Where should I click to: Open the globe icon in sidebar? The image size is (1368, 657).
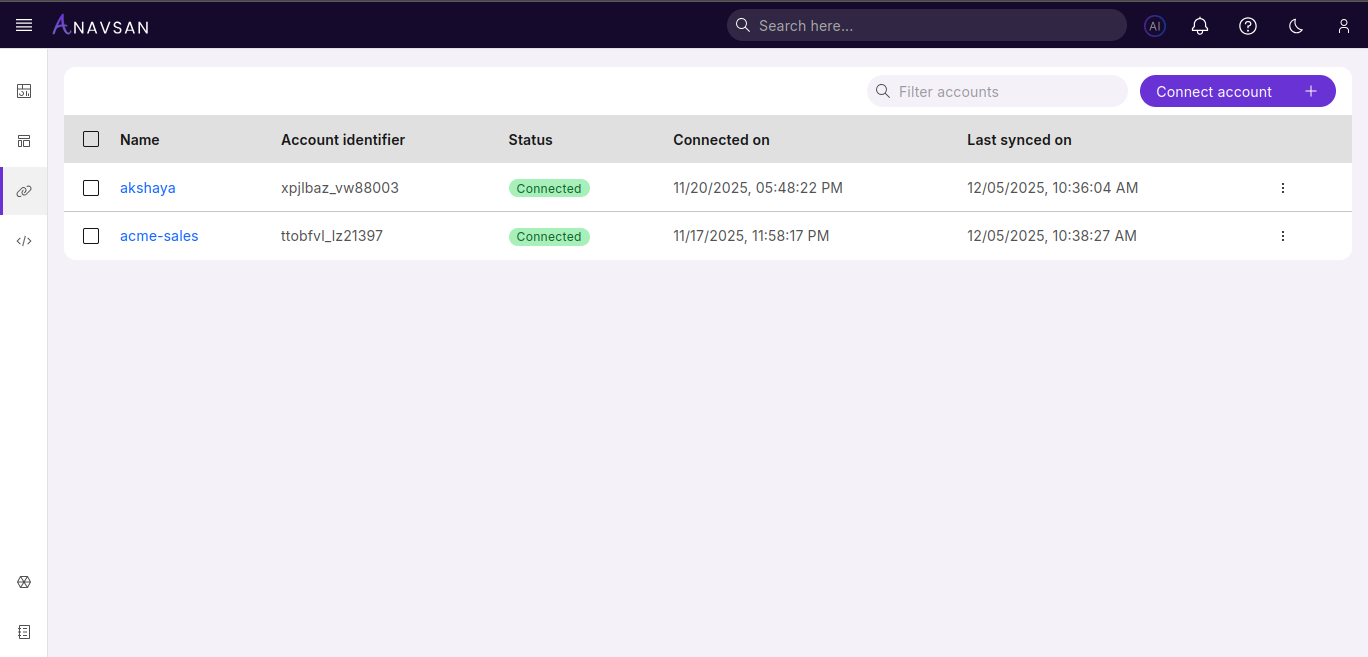point(24,581)
